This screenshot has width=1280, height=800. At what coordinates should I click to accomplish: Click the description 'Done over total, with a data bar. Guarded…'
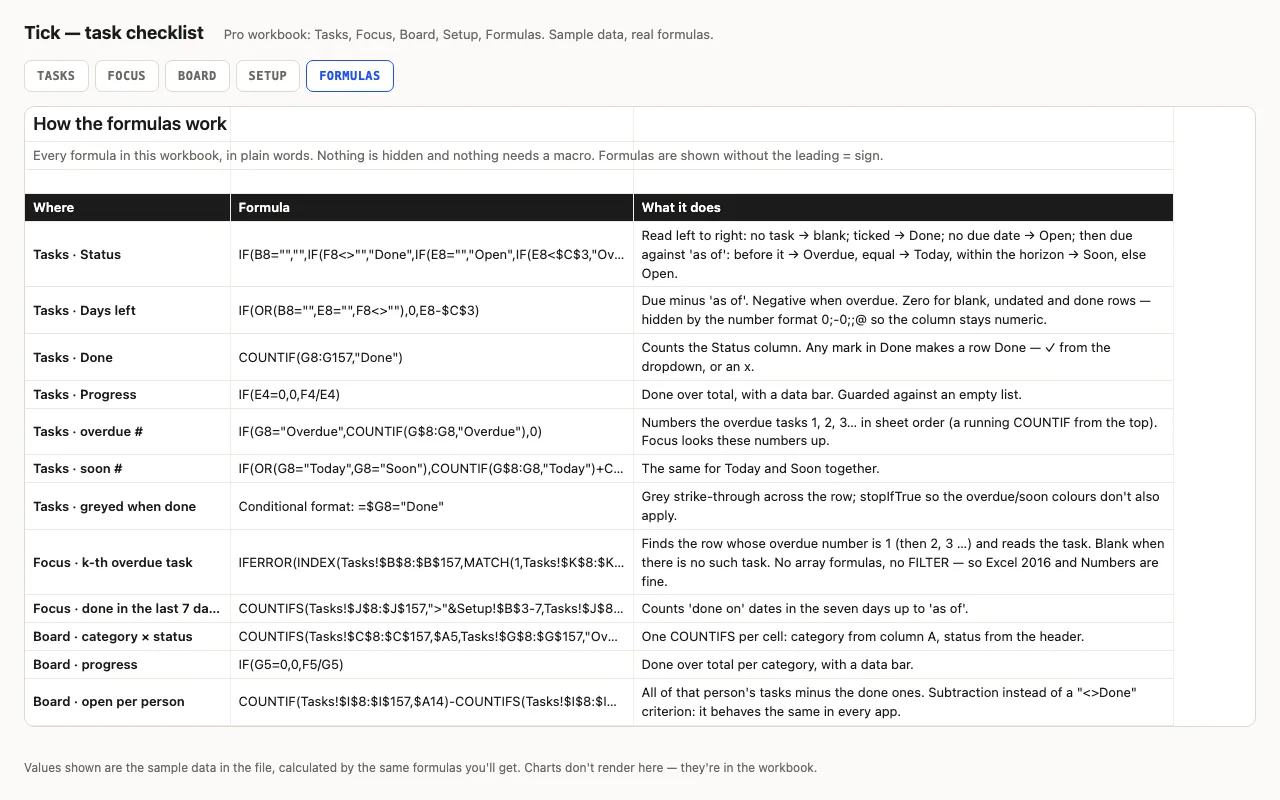[903, 394]
